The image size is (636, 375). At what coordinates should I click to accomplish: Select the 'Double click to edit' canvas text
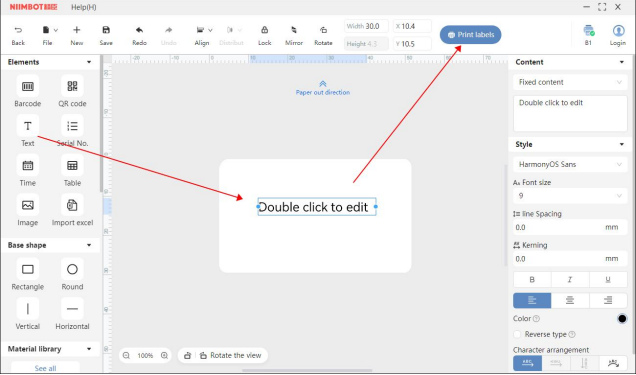pyautogui.click(x=317, y=207)
